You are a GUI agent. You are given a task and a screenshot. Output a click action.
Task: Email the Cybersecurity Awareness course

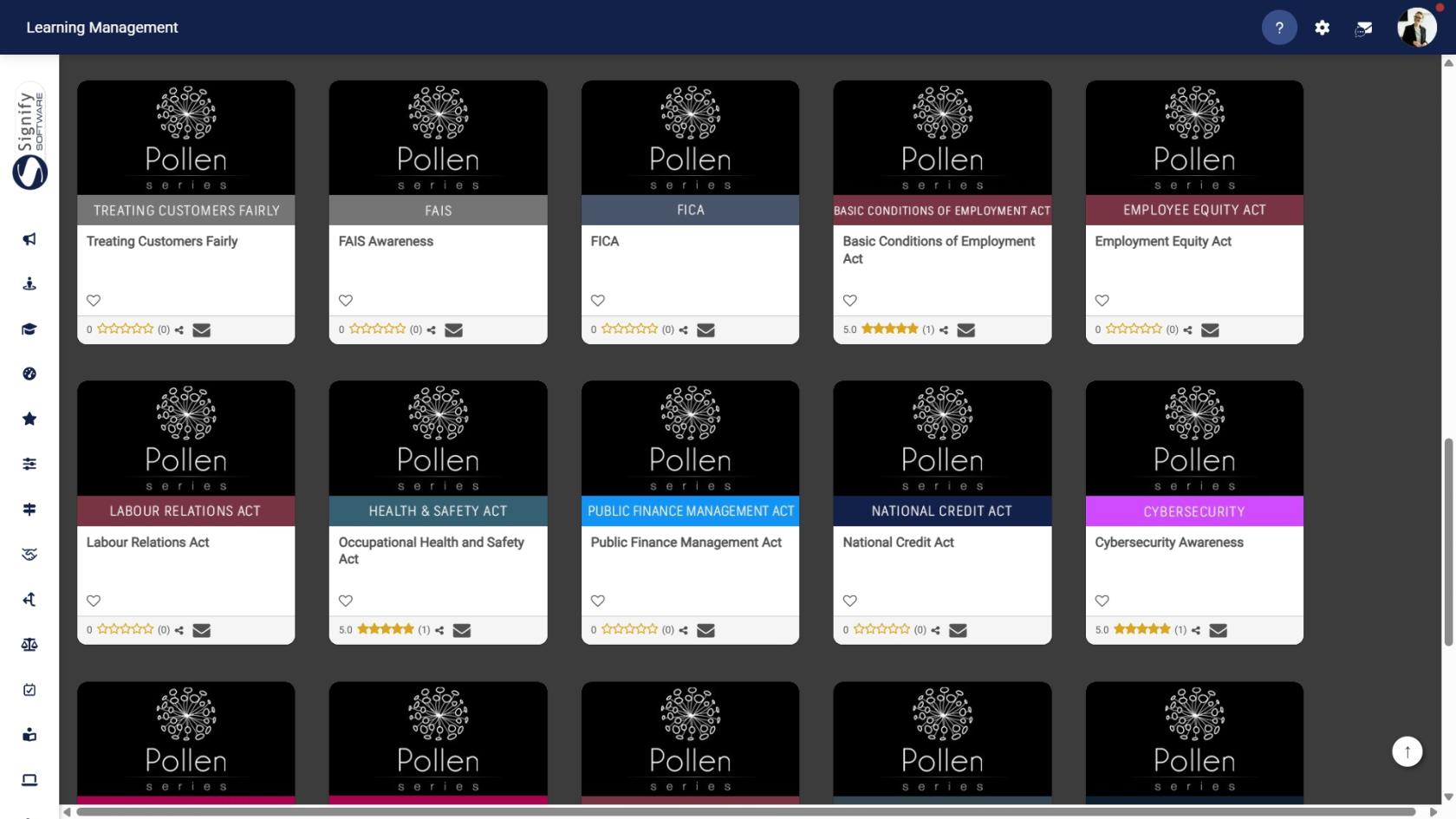coord(1219,631)
